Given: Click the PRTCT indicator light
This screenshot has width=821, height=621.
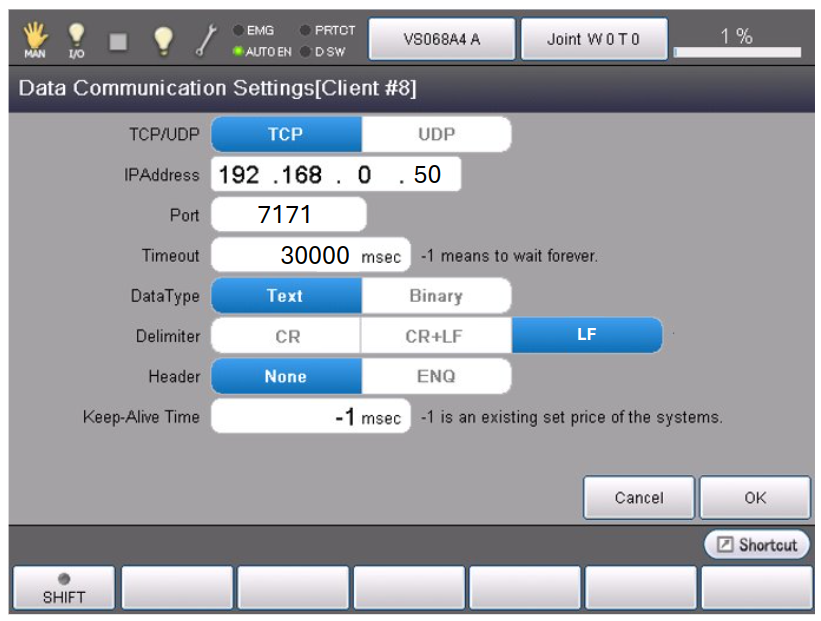Looking at the screenshot, I should tap(304, 30).
